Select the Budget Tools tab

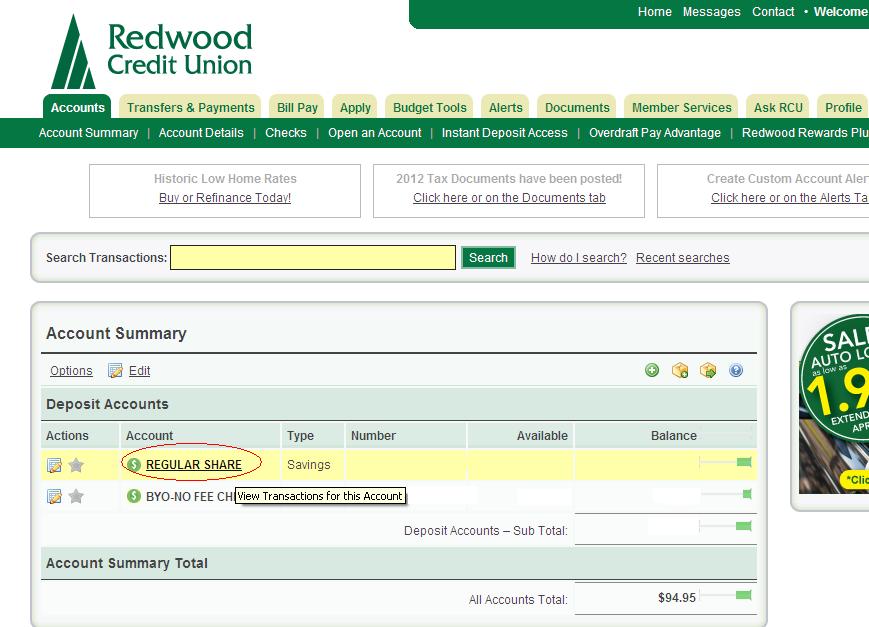pos(430,107)
